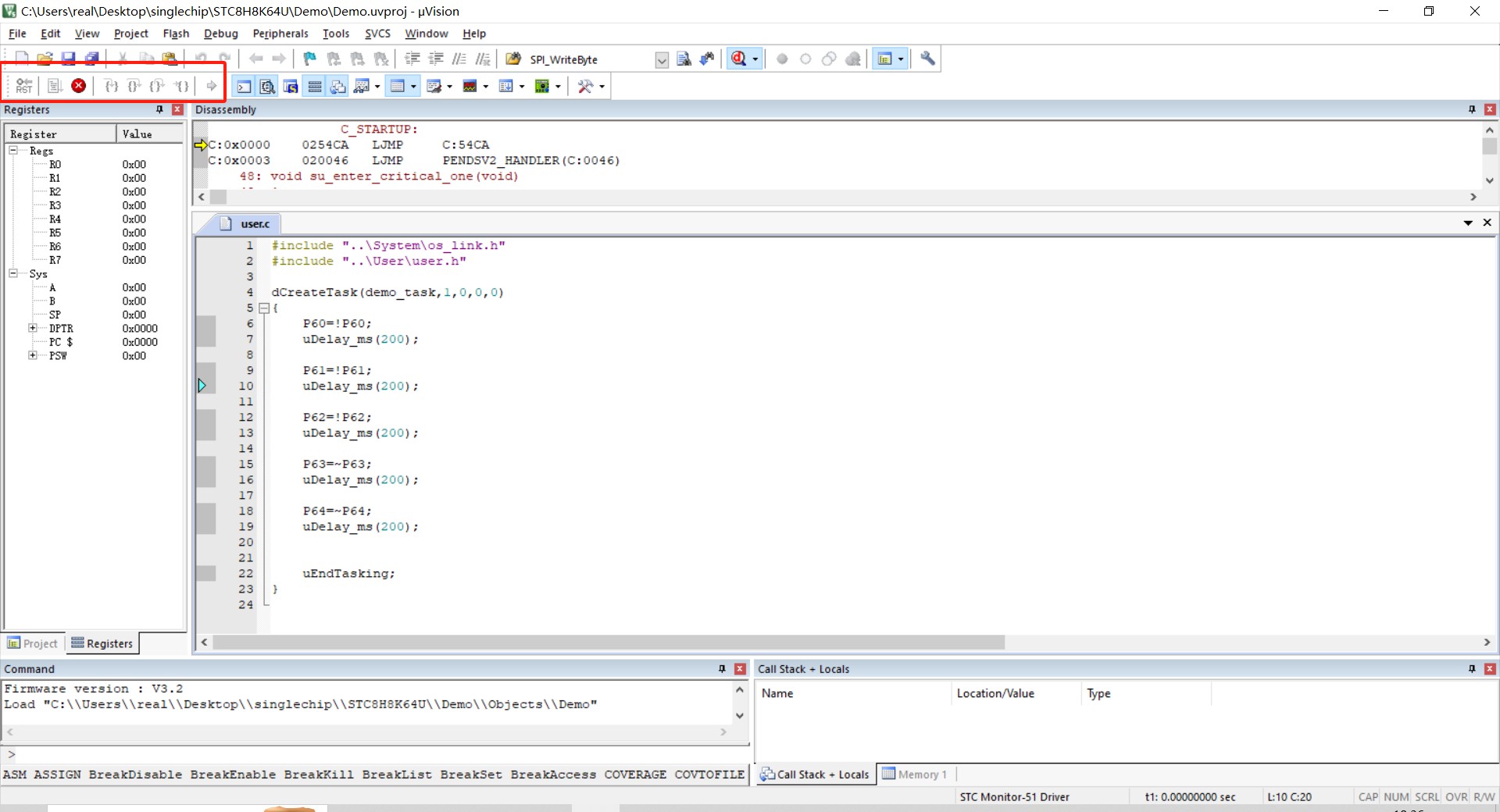Click the editor horizontal scrollbar thumb
The height and width of the screenshot is (812, 1500).
[x=609, y=642]
